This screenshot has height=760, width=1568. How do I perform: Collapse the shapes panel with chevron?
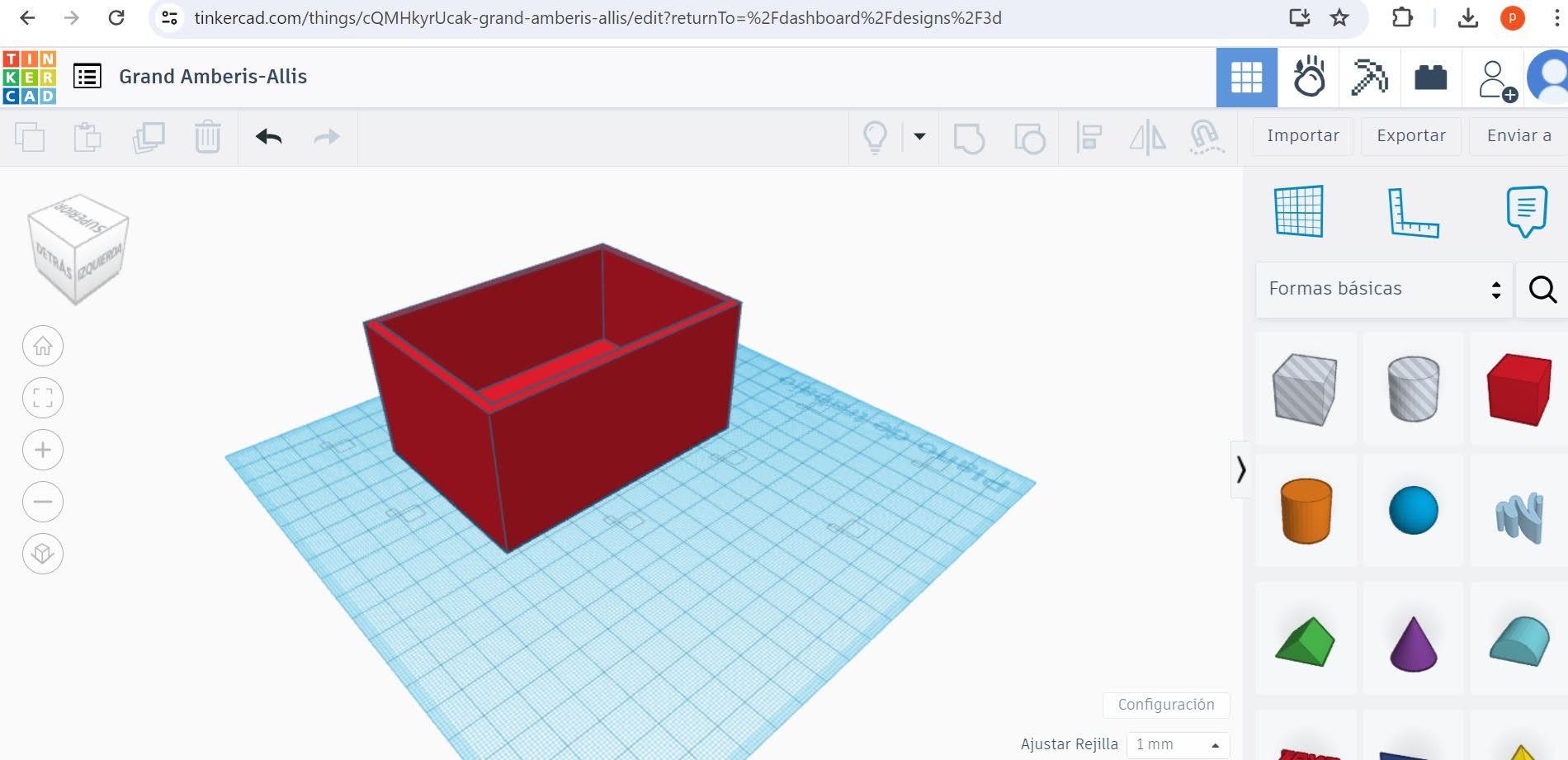tap(1240, 470)
